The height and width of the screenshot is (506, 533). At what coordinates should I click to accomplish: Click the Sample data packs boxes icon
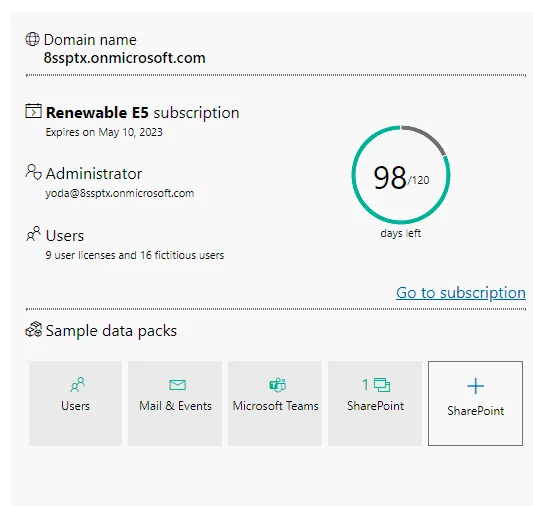click(x=34, y=329)
